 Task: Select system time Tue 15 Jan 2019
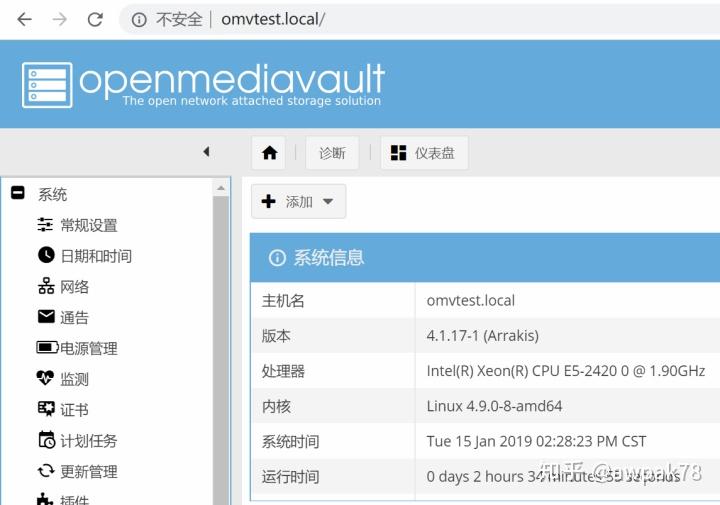pyautogui.click(x=536, y=442)
